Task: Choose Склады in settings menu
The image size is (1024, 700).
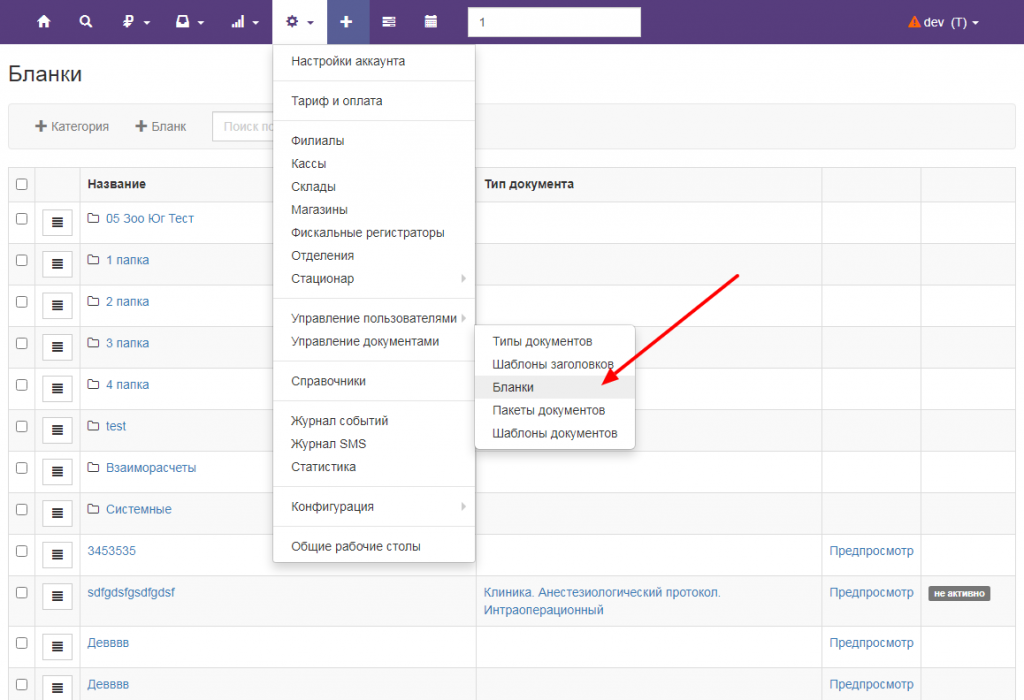Action: (x=374, y=187)
